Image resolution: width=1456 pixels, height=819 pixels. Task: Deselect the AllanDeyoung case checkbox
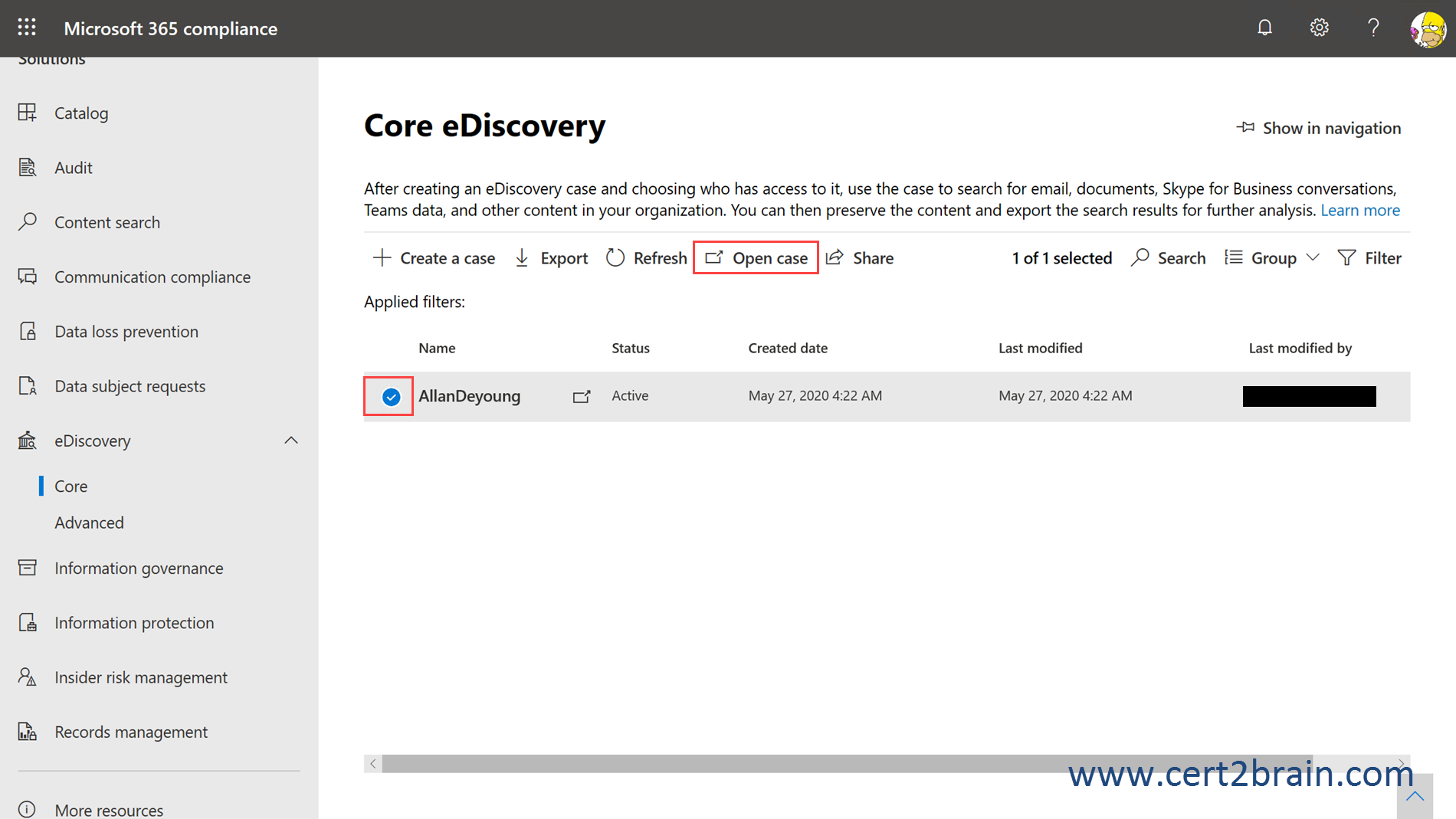[x=391, y=396]
